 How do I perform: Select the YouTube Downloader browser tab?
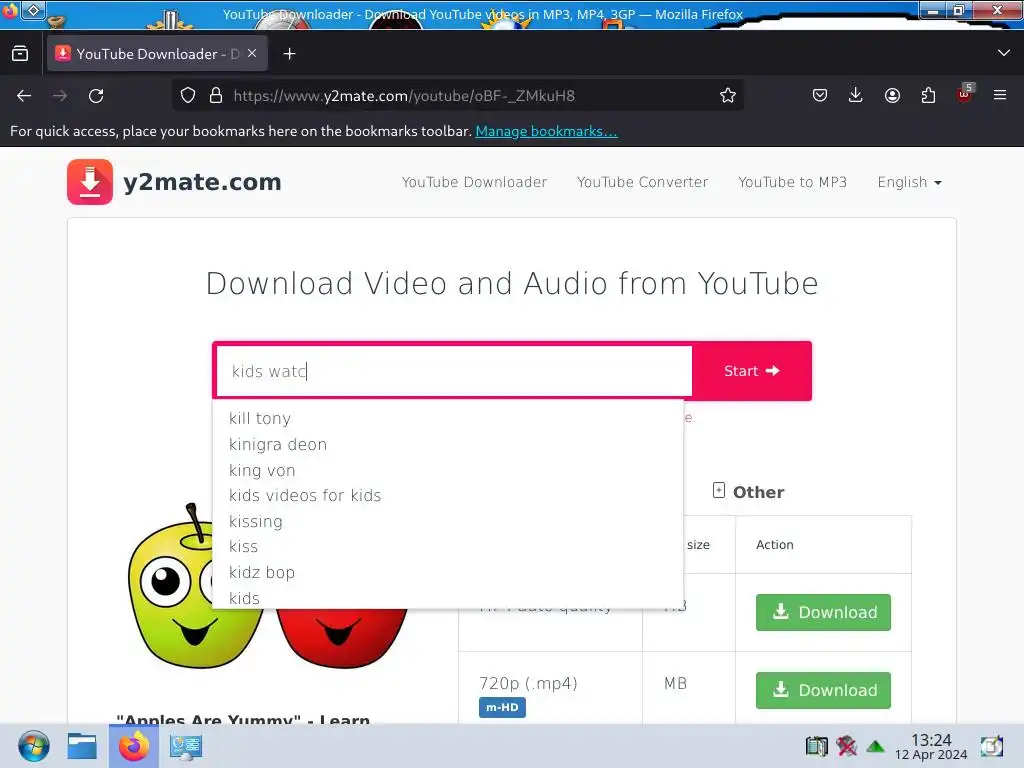click(157, 54)
